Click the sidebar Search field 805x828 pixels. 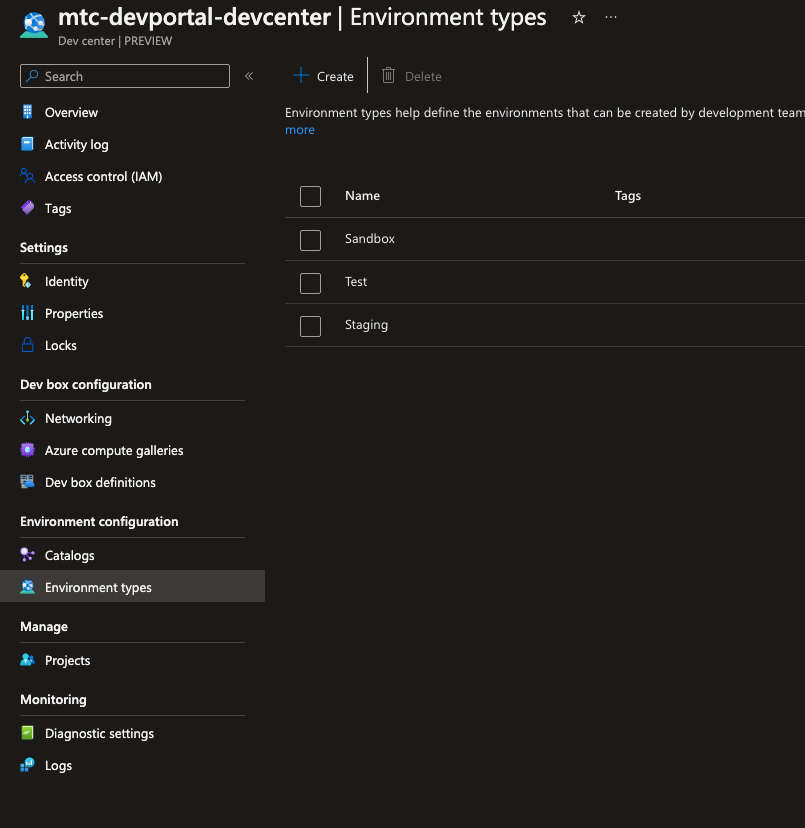click(125, 76)
